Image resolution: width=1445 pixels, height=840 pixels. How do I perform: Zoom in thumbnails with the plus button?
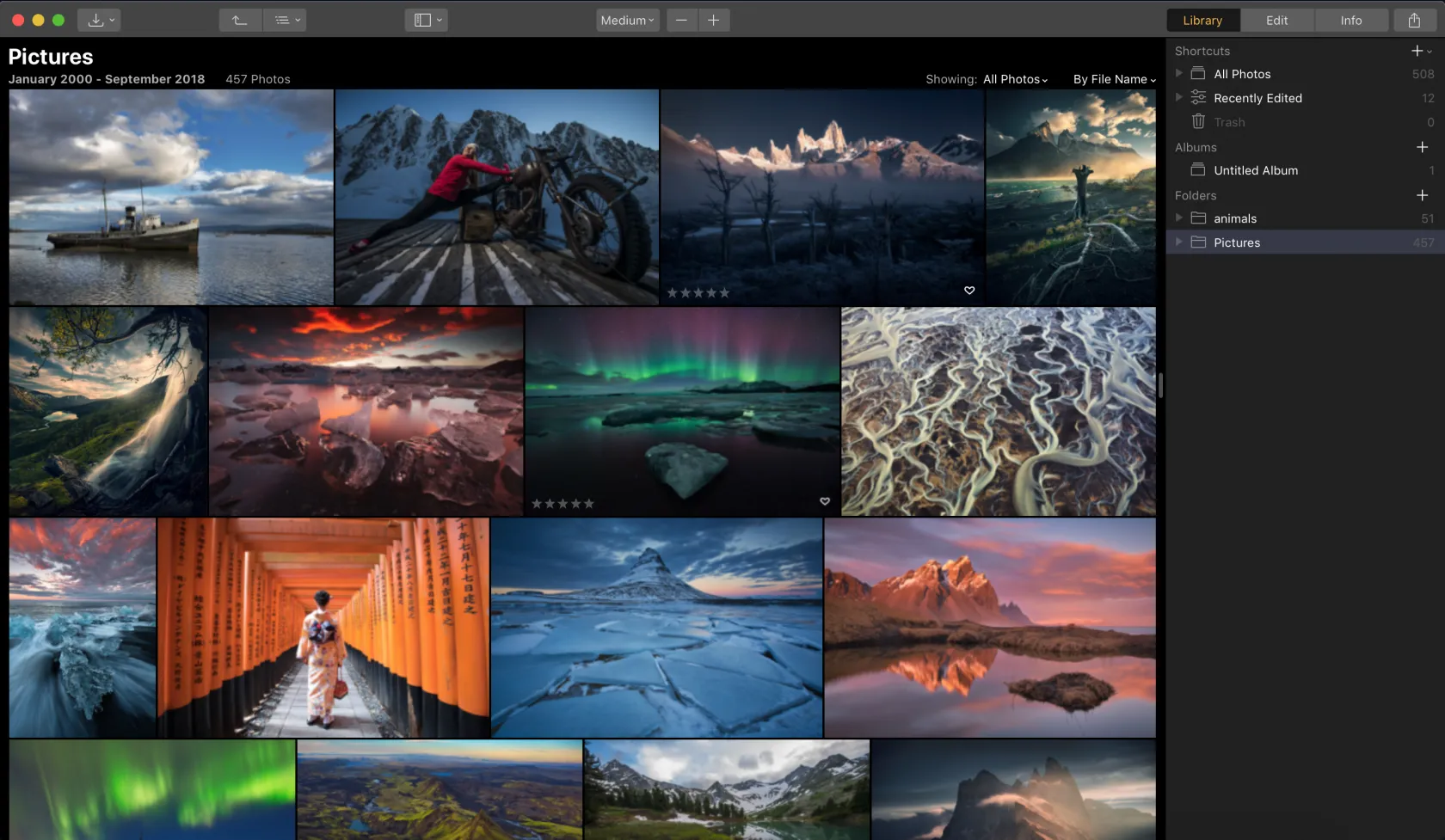pos(713,20)
